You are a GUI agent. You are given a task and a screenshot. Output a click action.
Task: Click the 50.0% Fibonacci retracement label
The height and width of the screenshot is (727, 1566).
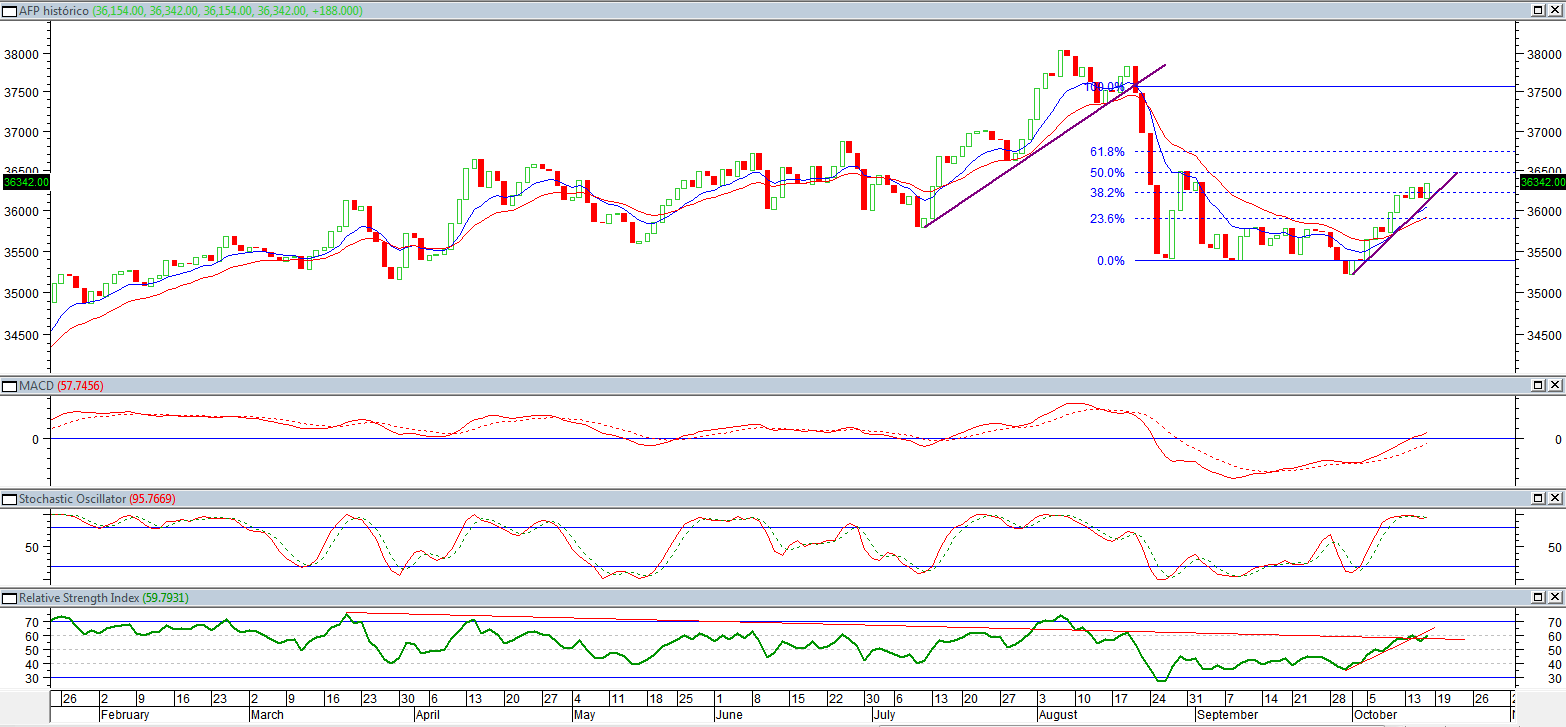tap(1108, 173)
